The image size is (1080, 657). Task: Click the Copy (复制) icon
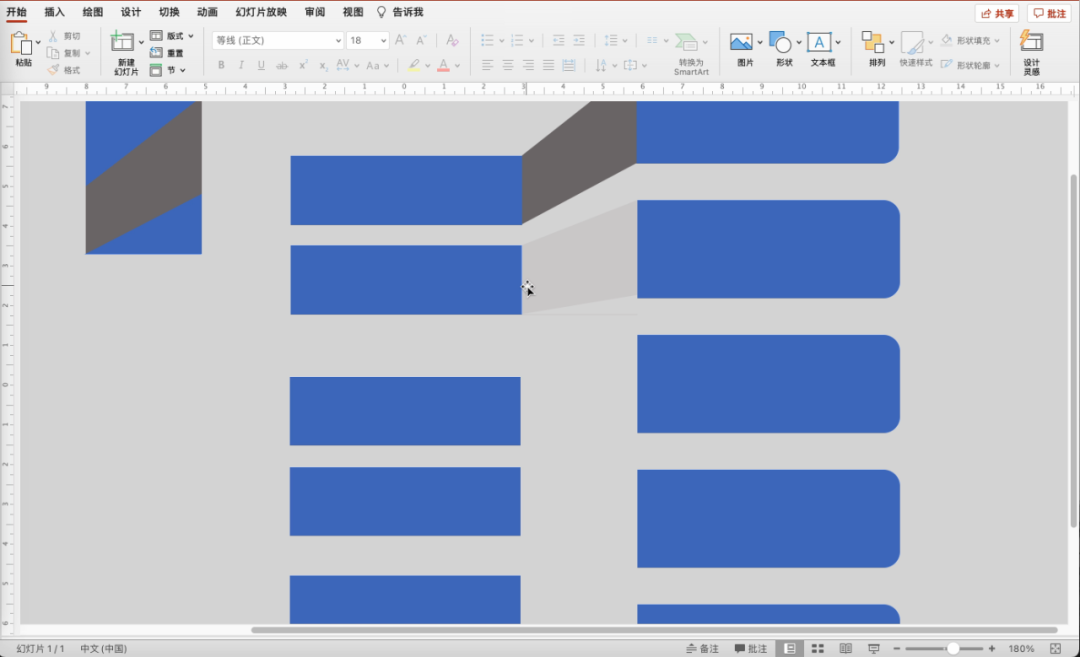[x=53, y=53]
